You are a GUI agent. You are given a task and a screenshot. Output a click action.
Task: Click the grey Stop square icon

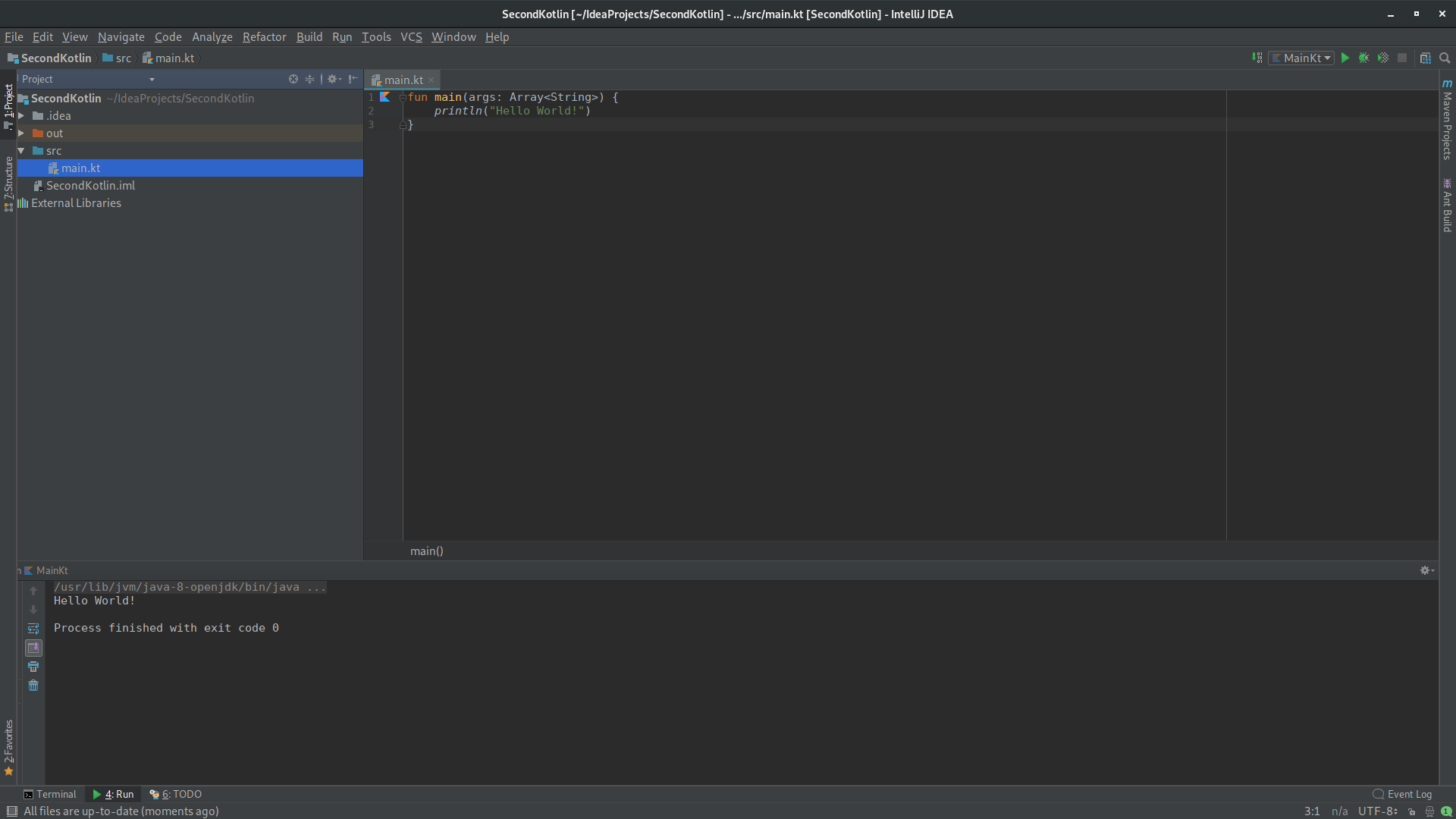pyautogui.click(x=1402, y=58)
